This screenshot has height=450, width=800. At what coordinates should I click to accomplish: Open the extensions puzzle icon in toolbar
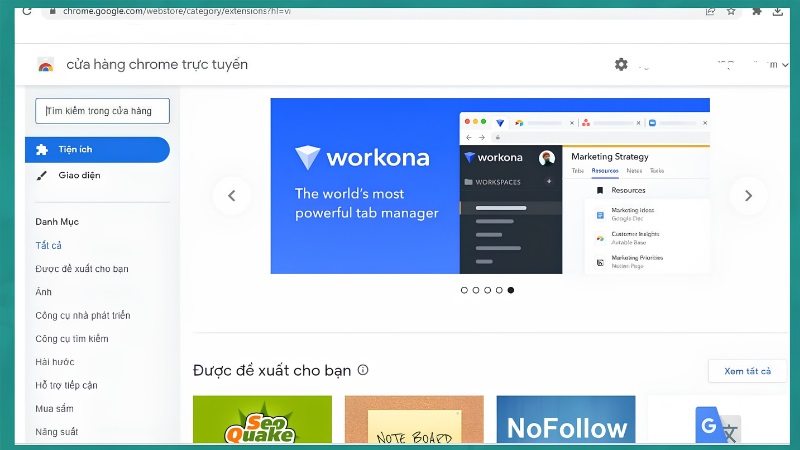pyautogui.click(x=757, y=11)
